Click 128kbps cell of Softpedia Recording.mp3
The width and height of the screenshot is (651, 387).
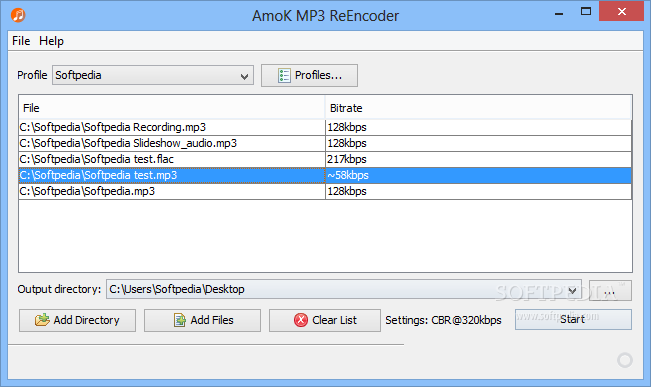[478, 127]
